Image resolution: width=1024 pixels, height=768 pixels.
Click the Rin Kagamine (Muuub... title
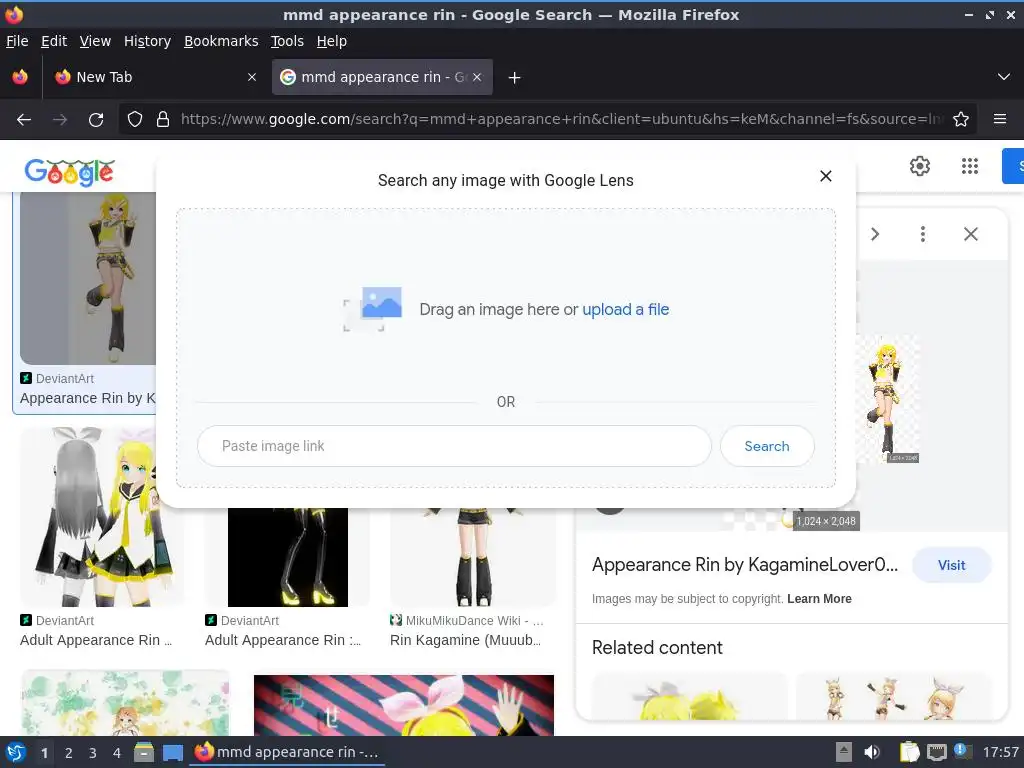465,640
